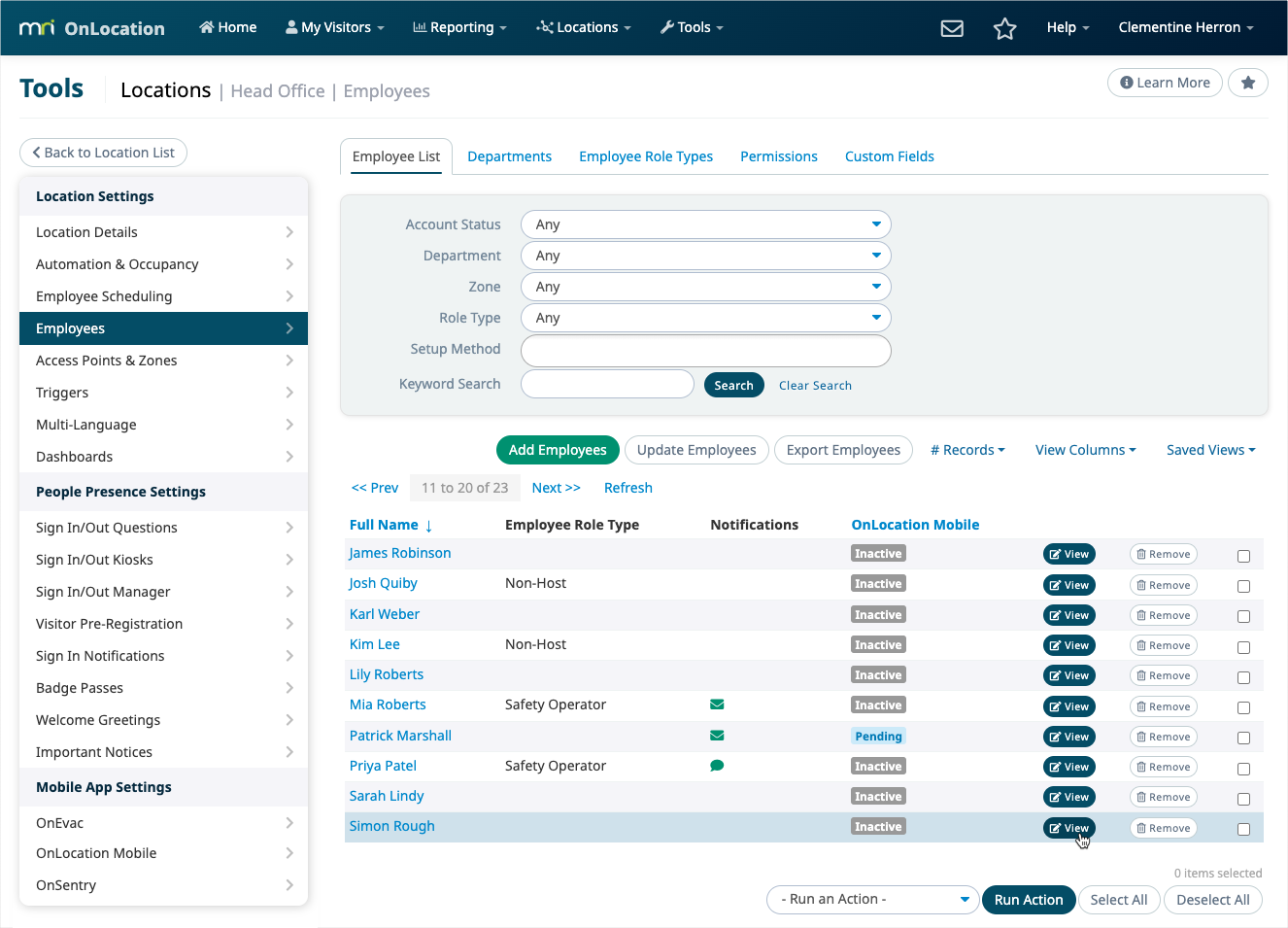Screen dimensions: 1288x928
Task: Click the Clear Search link
Action: tap(815, 386)
